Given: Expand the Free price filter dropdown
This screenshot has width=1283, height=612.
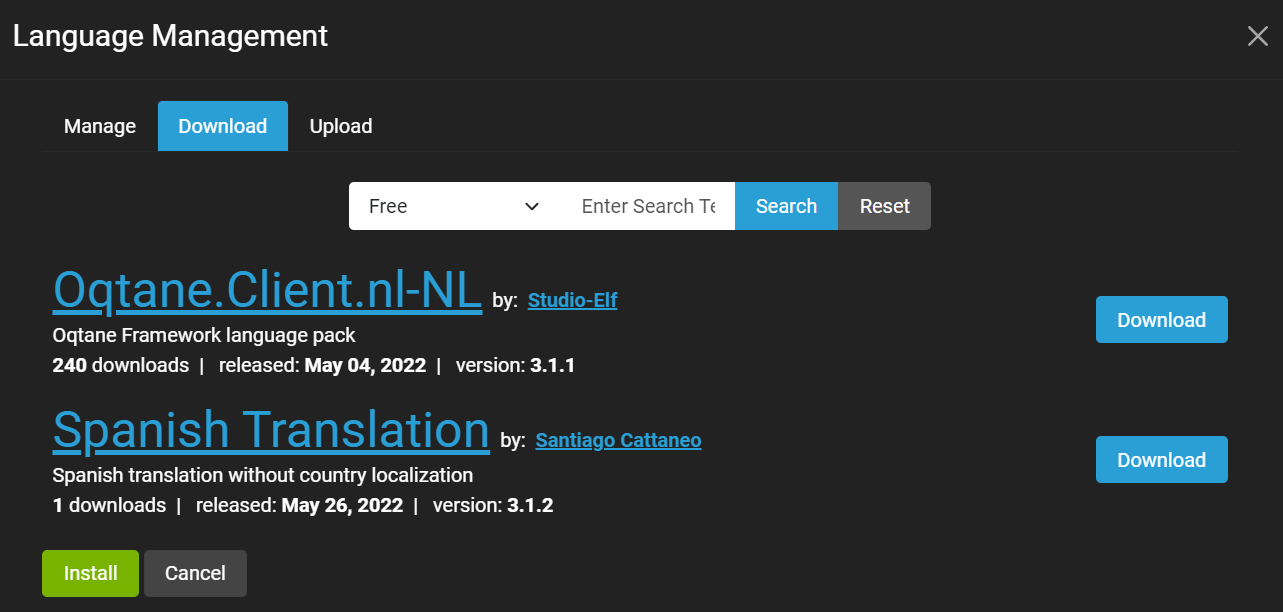Looking at the screenshot, I should tap(455, 206).
